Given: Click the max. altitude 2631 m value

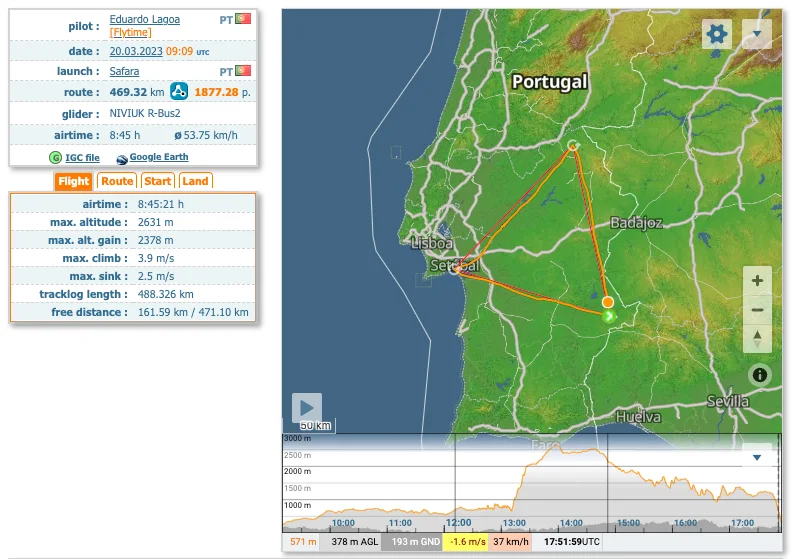Looking at the screenshot, I should click(155, 222).
